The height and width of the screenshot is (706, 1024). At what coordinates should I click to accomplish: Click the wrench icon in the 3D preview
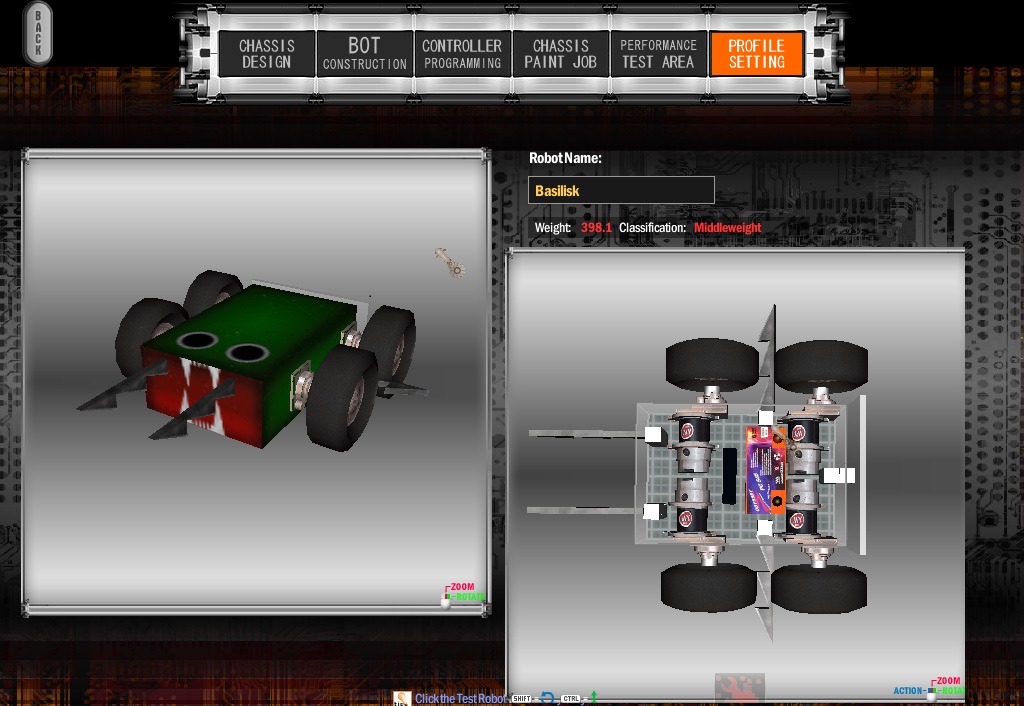pos(451,263)
